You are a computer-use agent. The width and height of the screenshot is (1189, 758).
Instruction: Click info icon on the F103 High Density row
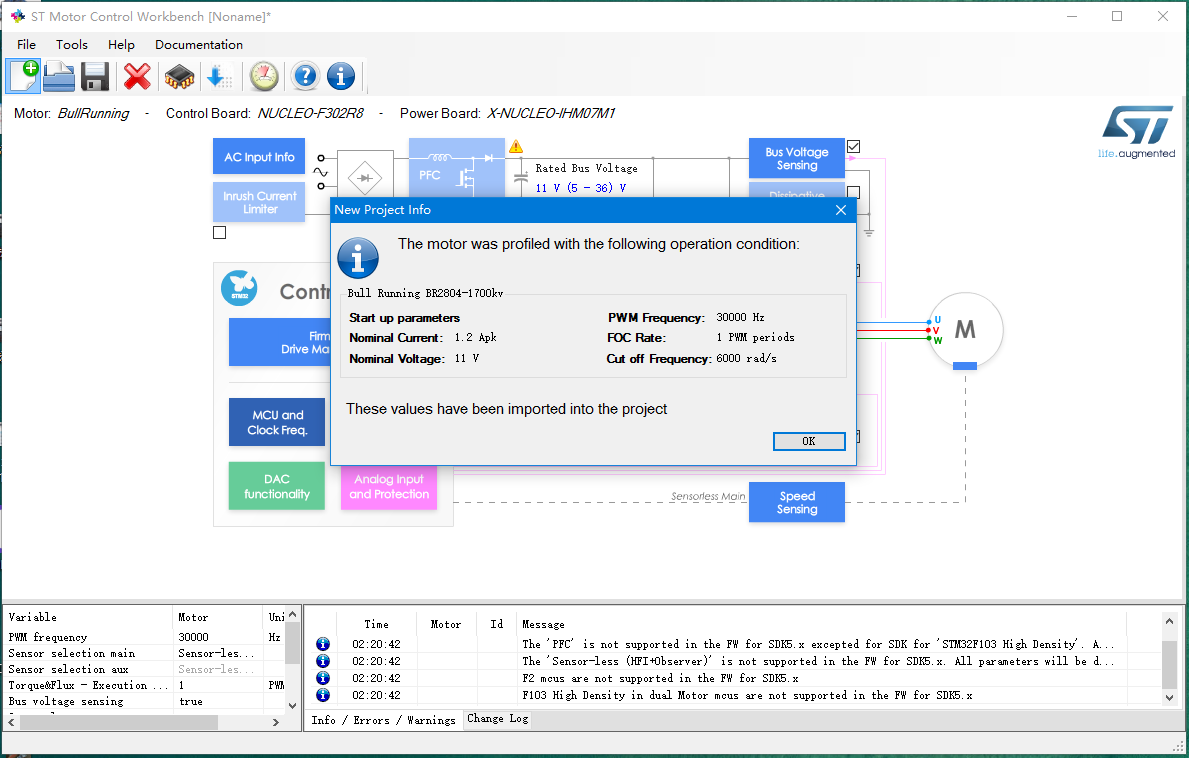(322, 695)
